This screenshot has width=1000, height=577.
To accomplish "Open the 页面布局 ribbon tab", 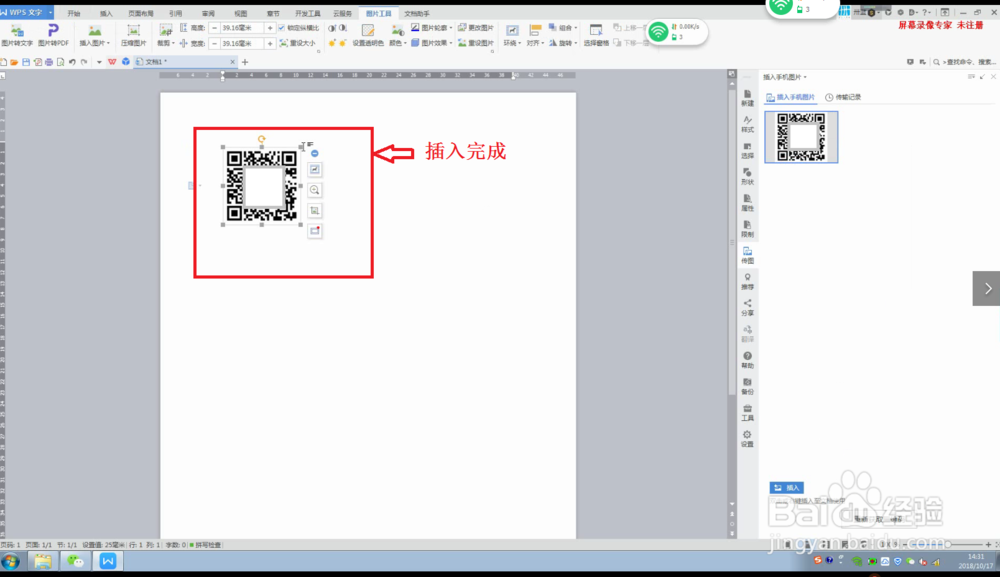I will click(141, 13).
